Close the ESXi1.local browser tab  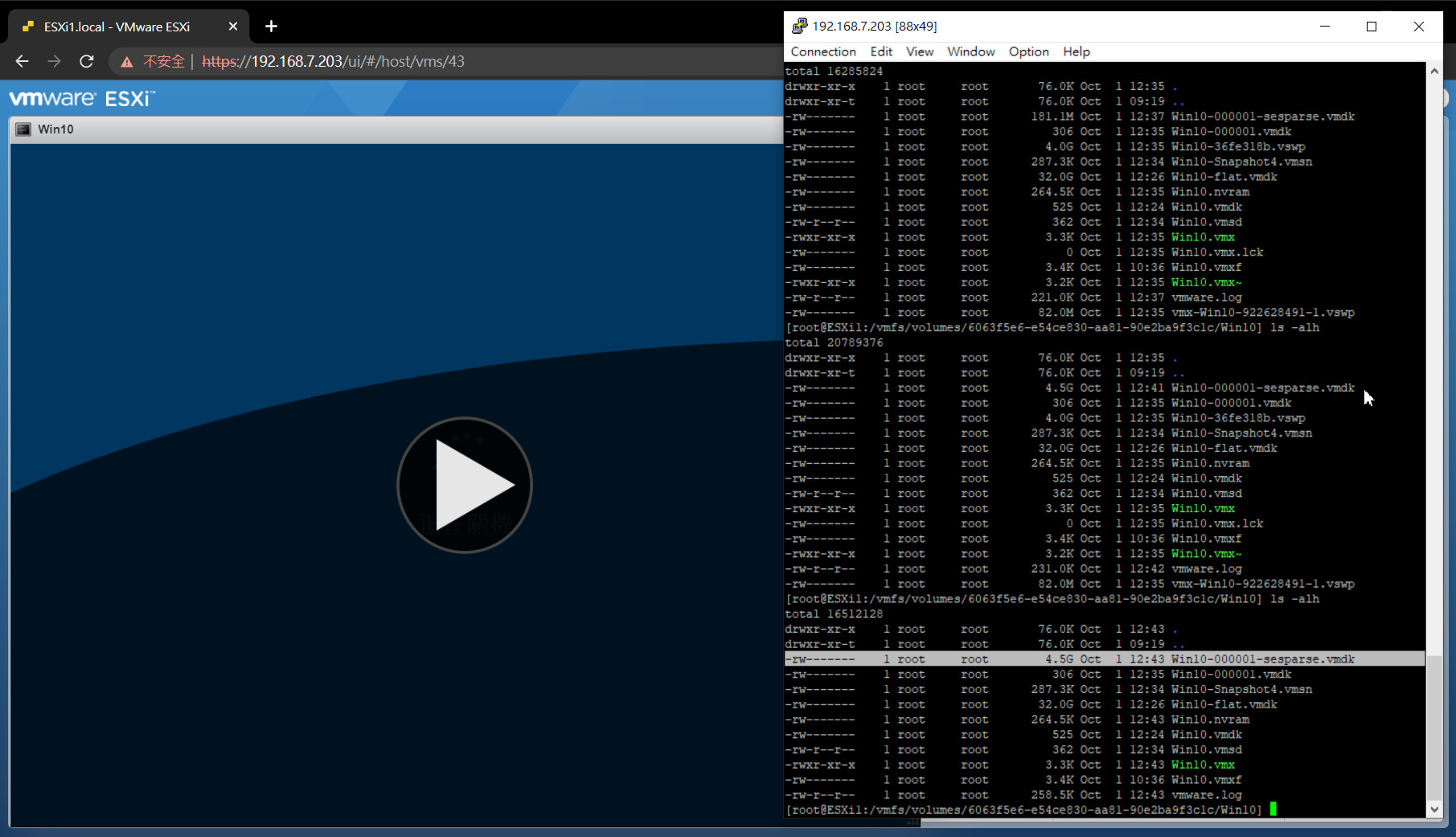(233, 27)
